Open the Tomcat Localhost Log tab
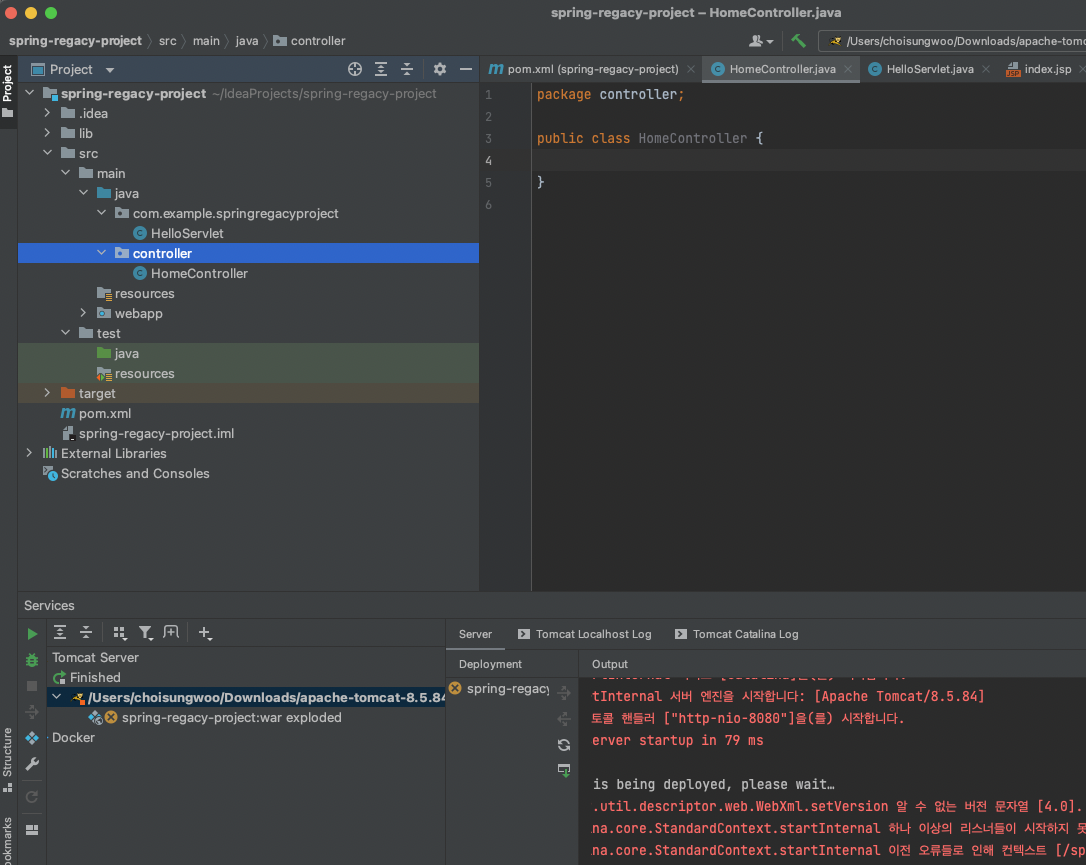 (x=585, y=634)
